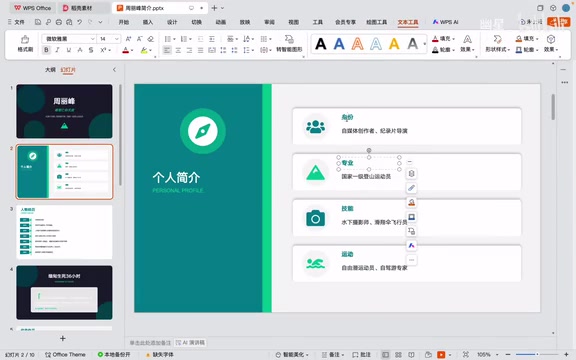Add a new slide with plus button
576x360 pixels.
(x=63, y=338)
